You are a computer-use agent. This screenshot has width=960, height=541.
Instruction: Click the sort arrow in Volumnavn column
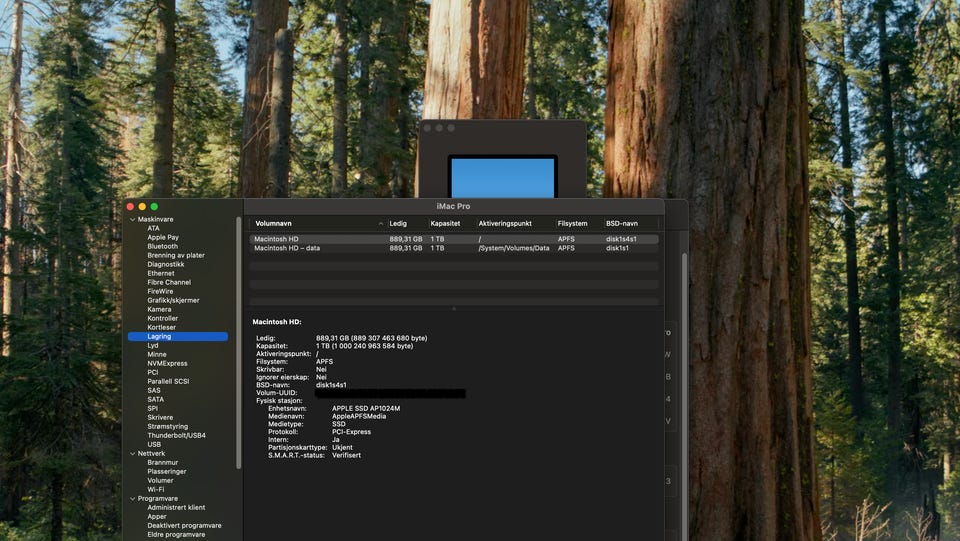click(x=380, y=223)
